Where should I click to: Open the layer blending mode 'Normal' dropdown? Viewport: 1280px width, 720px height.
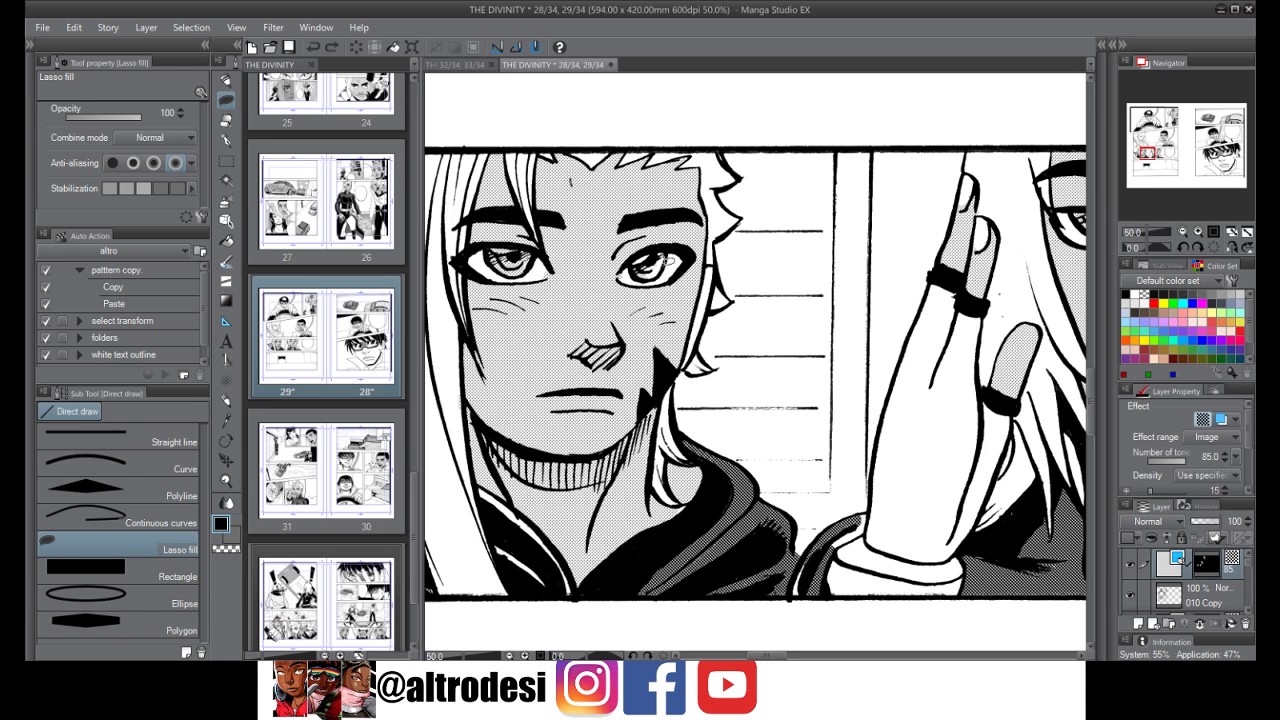pyautogui.click(x=1154, y=522)
